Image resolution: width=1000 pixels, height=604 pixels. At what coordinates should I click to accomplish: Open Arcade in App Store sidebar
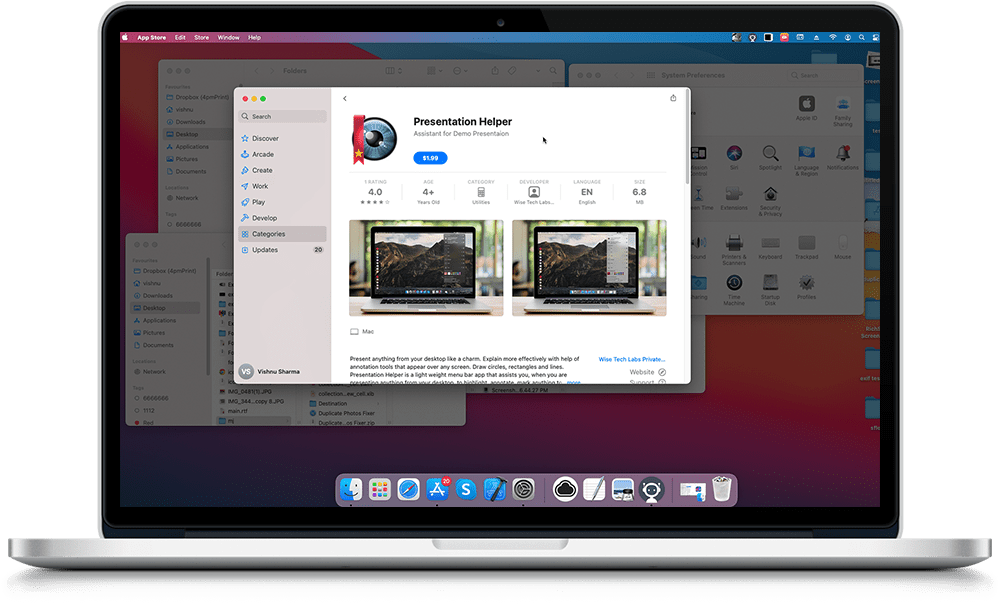[x=263, y=154]
